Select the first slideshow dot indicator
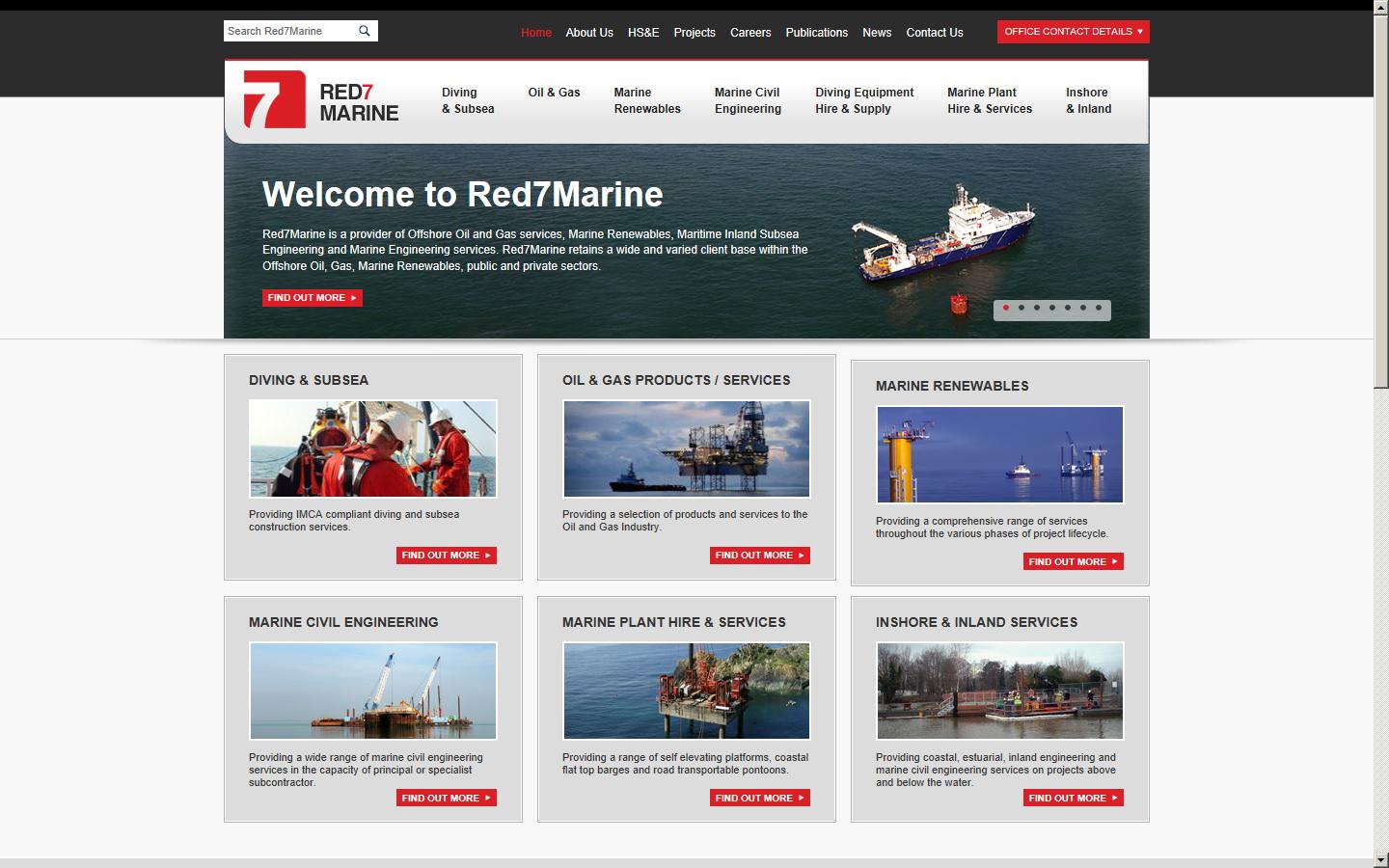This screenshot has height=868, width=1389. [1006, 309]
